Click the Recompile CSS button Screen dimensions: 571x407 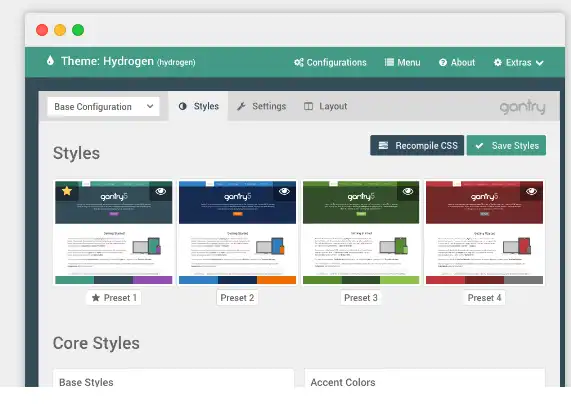417,146
